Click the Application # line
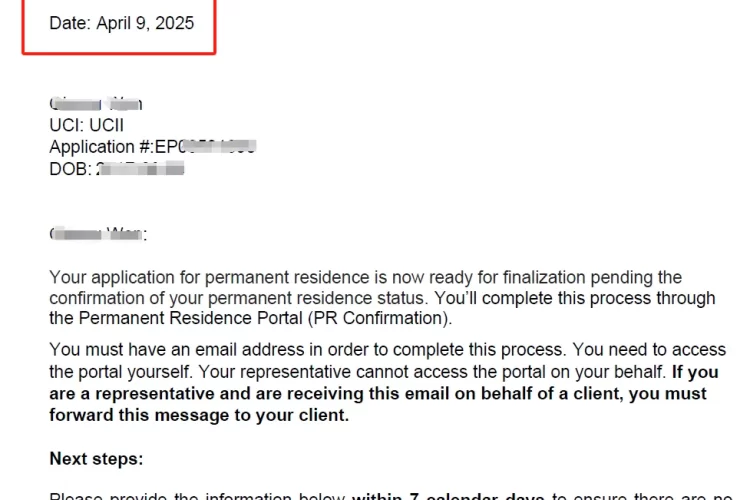750x500 pixels. coord(153,146)
